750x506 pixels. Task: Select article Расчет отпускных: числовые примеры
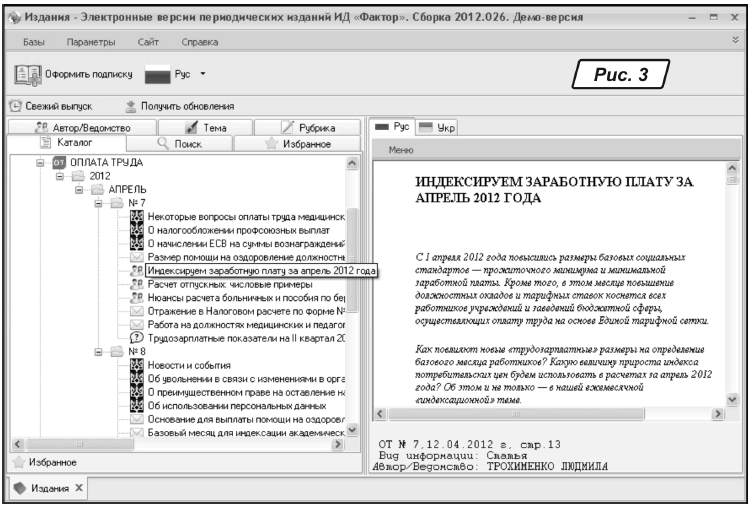tap(229, 284)
